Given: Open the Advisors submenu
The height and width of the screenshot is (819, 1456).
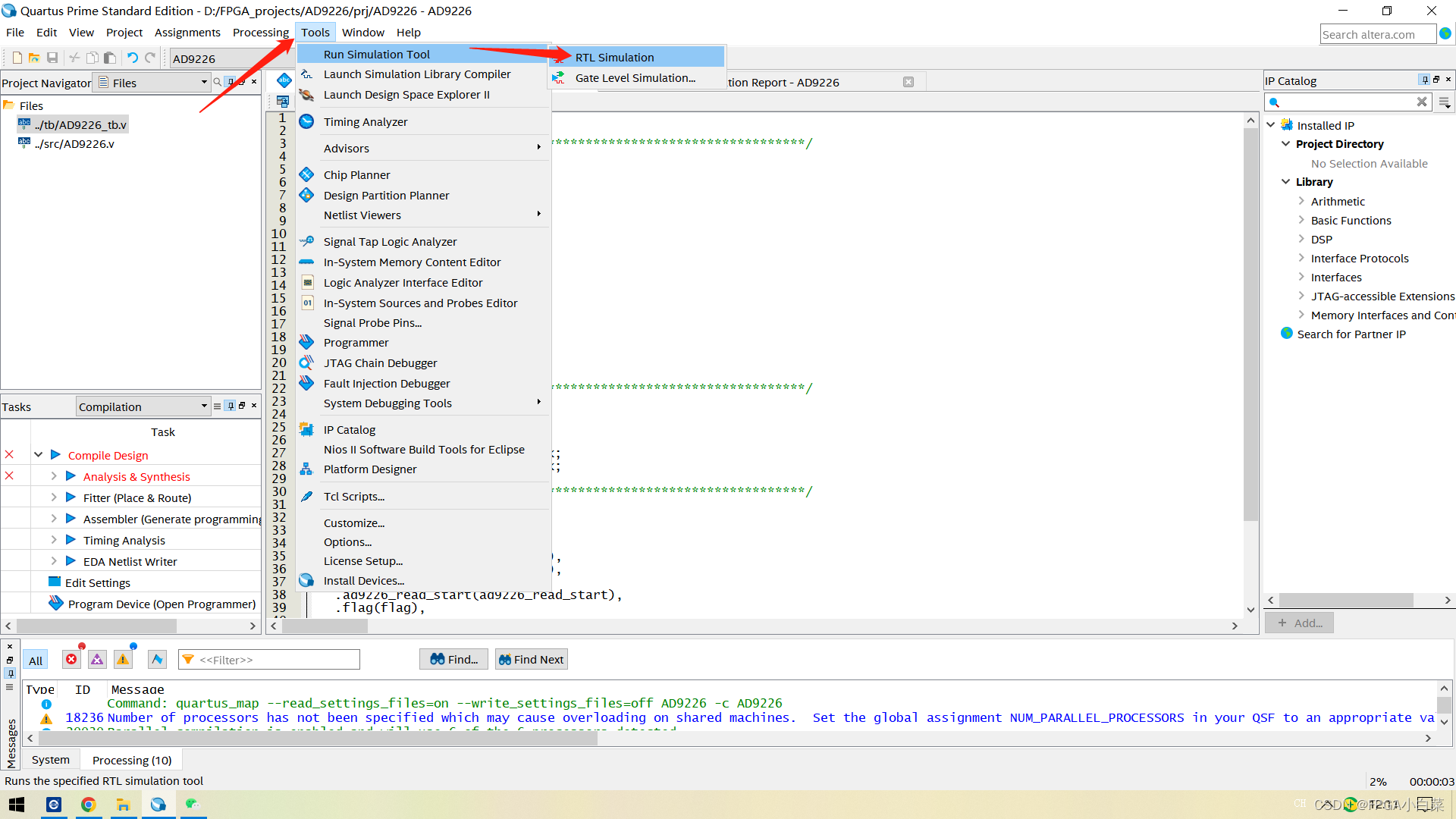Looking at the screenshot, I should 347,149.
